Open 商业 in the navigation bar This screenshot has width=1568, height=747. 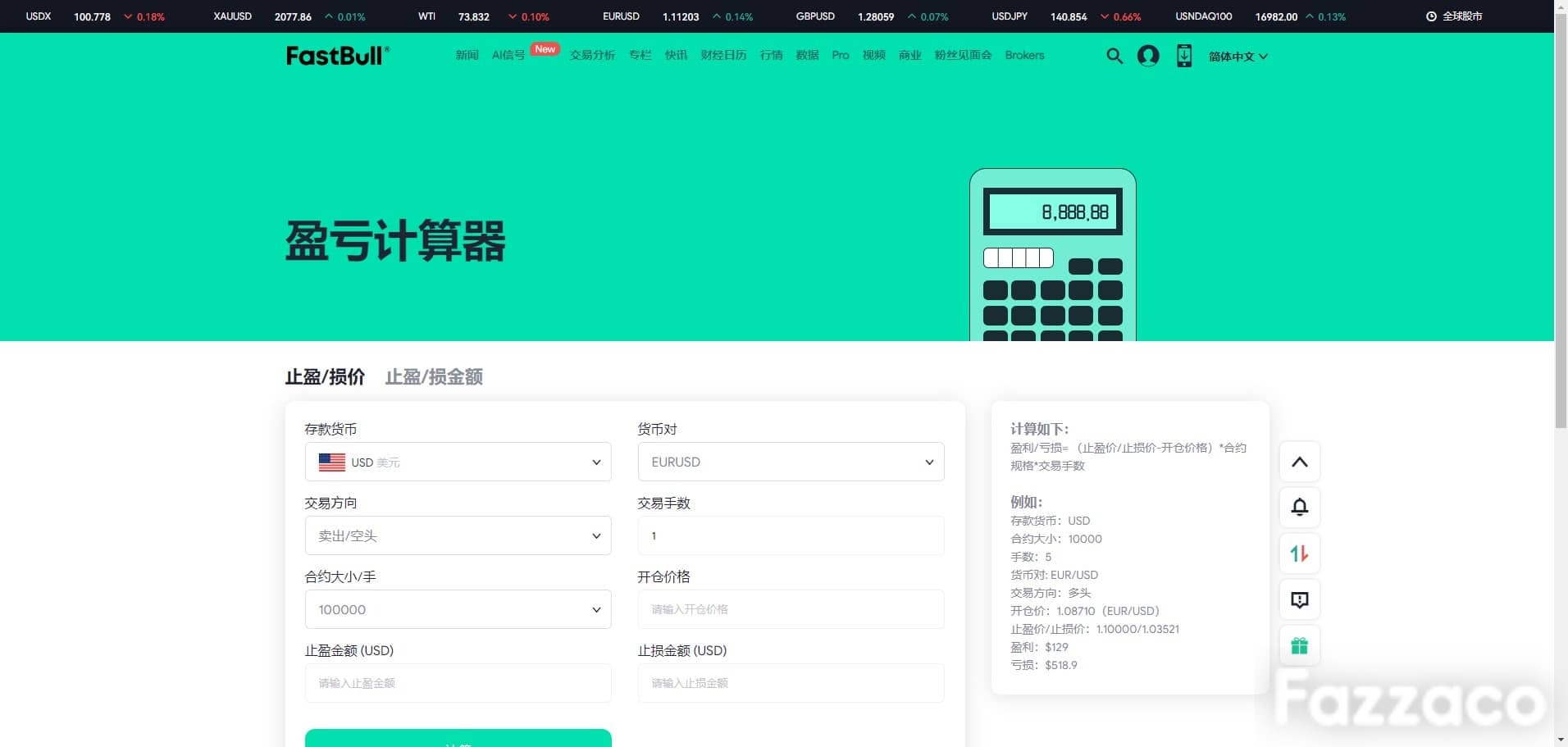(x=910, y=55)
